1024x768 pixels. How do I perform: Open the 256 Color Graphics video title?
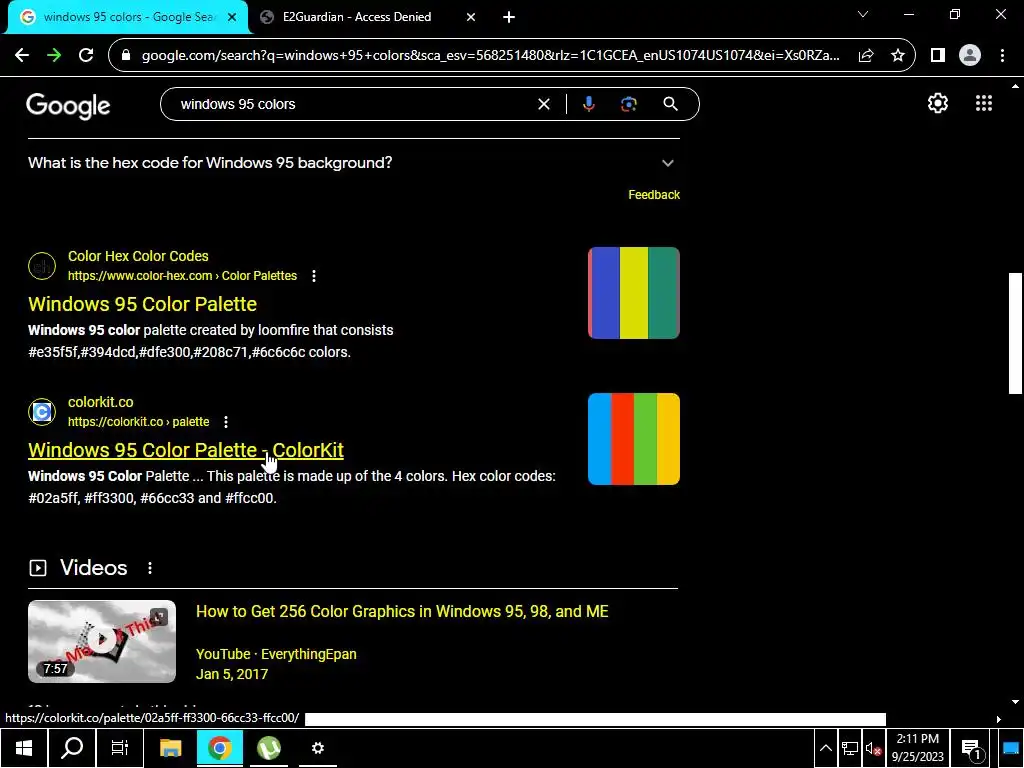click(402, 612)
